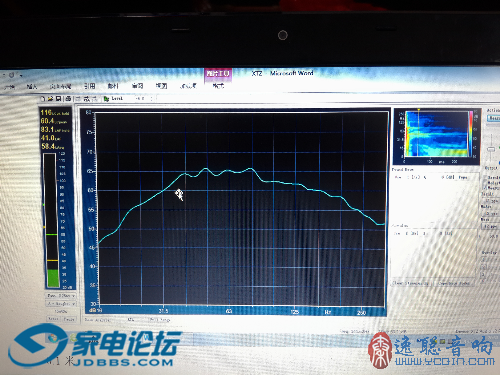This screenshot has height=375, width=500.
Task: Click the Undo icon in Word title bar
Action: coord(12,75)
